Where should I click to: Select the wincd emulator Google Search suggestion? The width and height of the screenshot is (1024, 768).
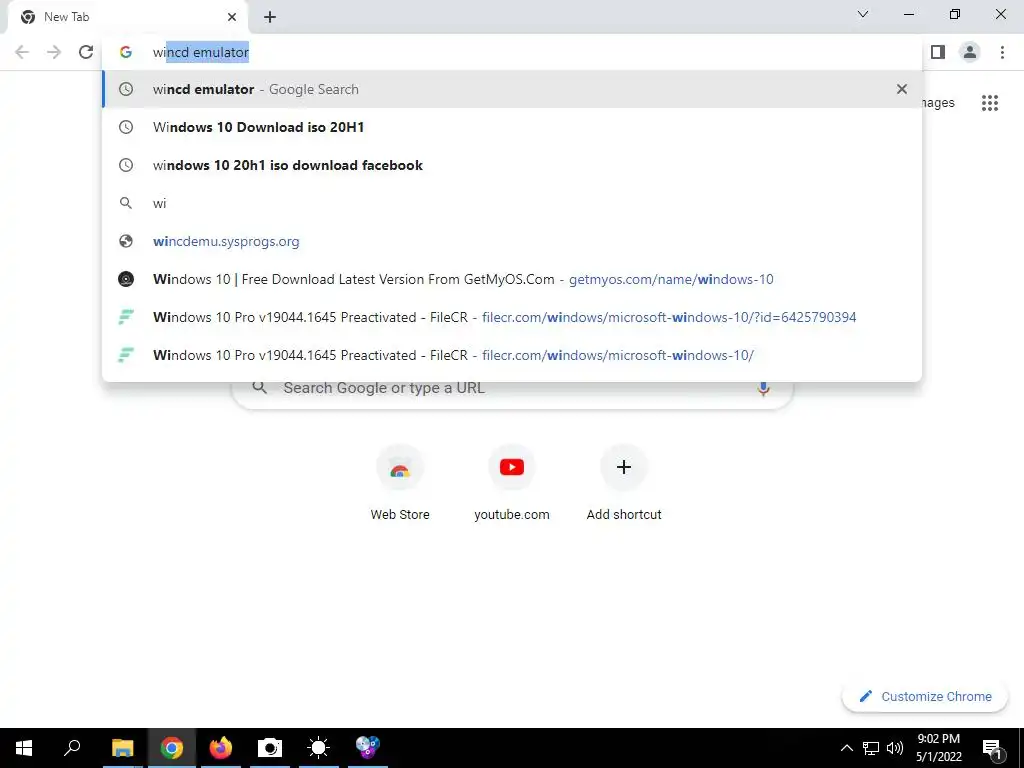pyautogui.click(x=512, y=89)
